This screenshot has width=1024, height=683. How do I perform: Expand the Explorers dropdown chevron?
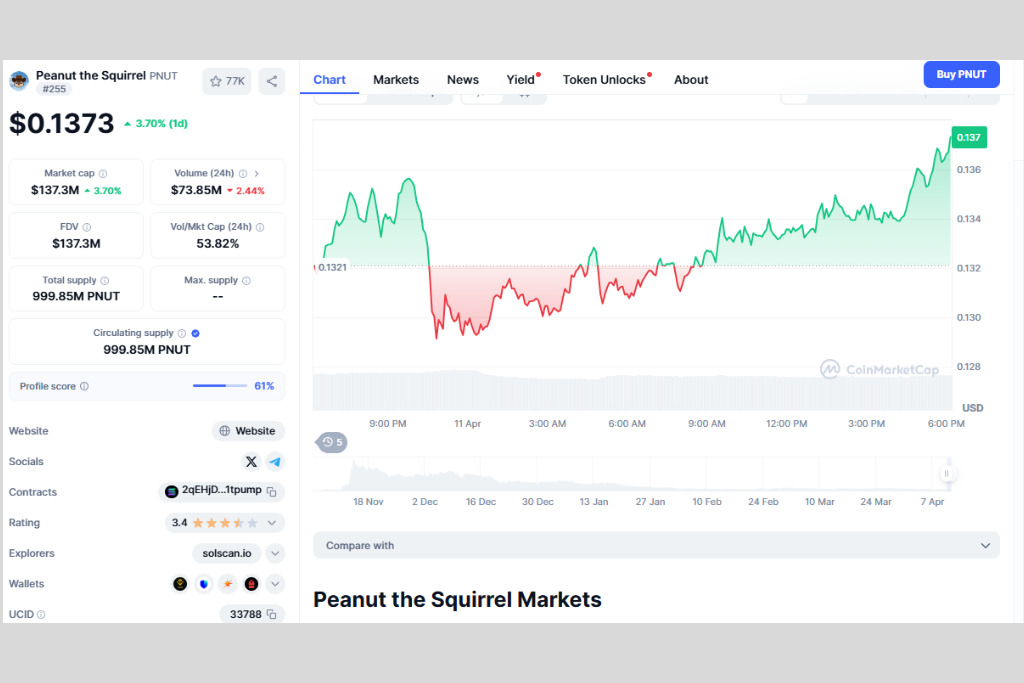point(275,553)
